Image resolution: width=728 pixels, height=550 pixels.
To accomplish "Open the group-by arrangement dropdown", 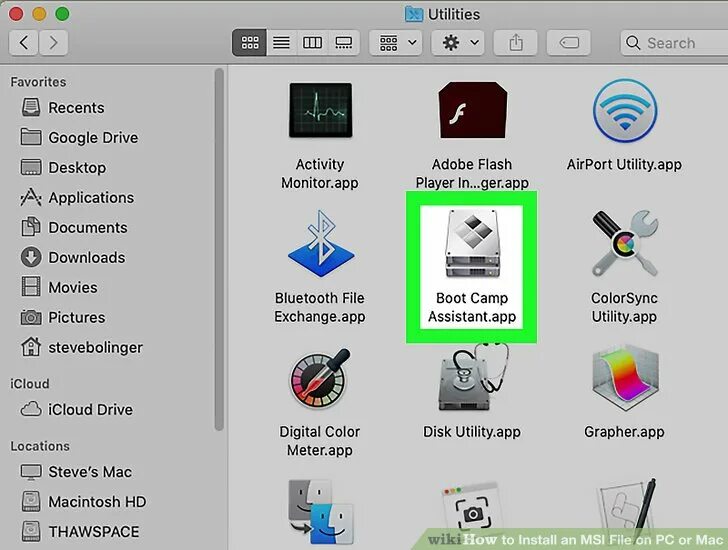I will pos(396,43).
